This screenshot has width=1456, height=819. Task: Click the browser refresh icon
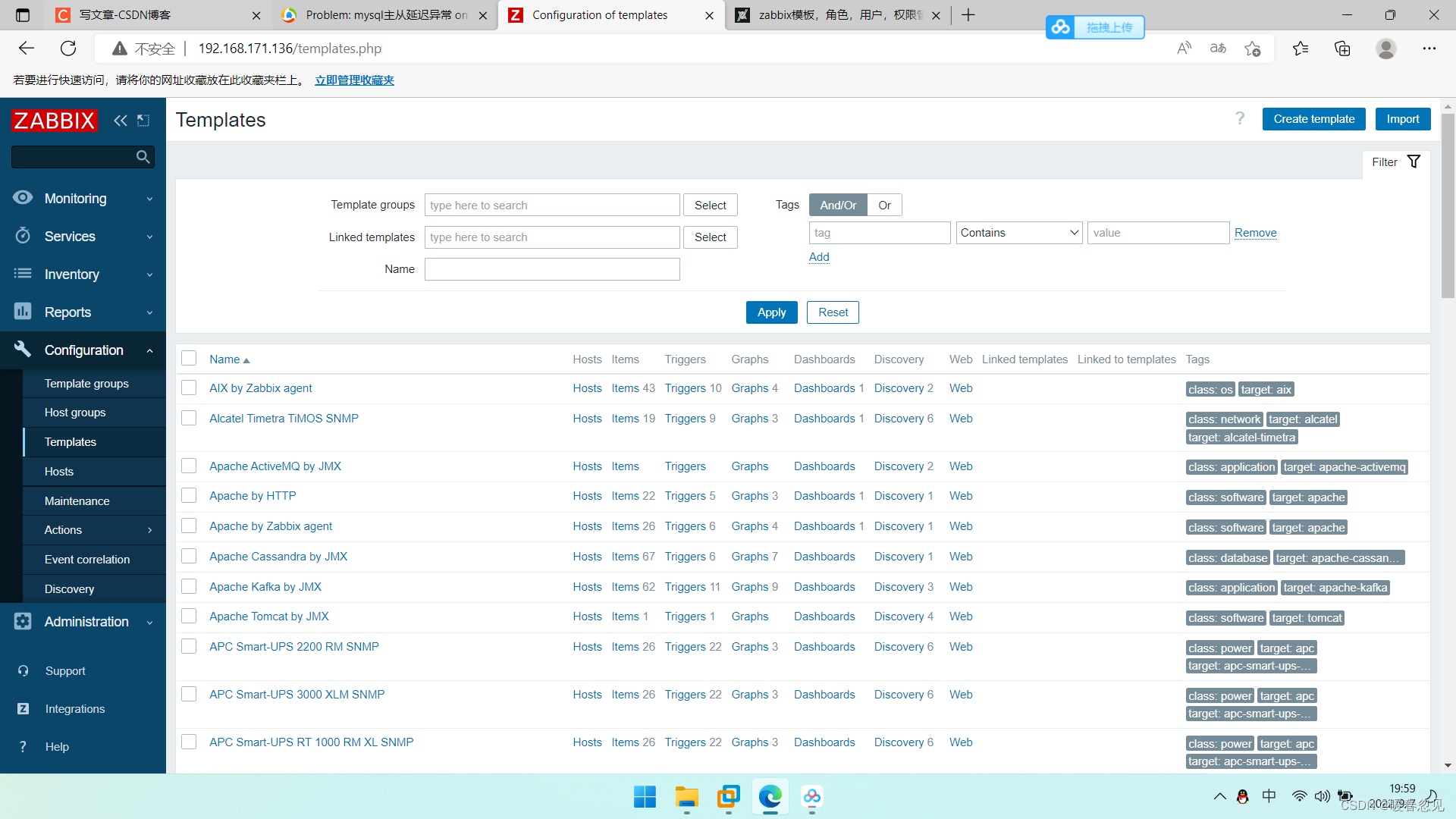(68, 49)
